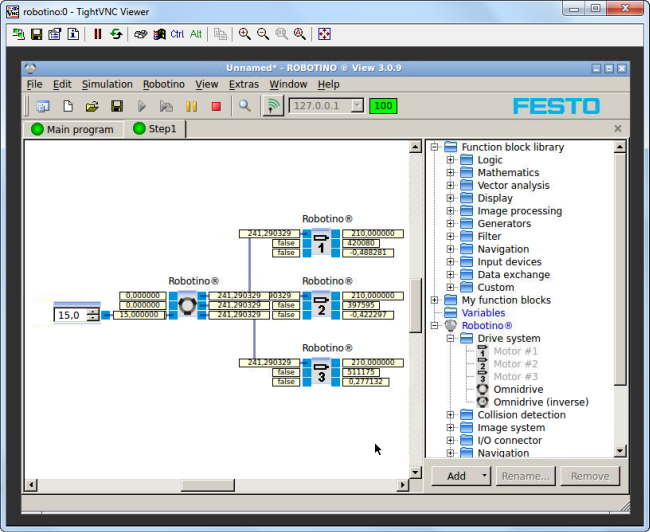The height and width of the screenshot is (532, 650).
Task: Click TightVNC zoom in icon
Action: (x=245, y=34)
